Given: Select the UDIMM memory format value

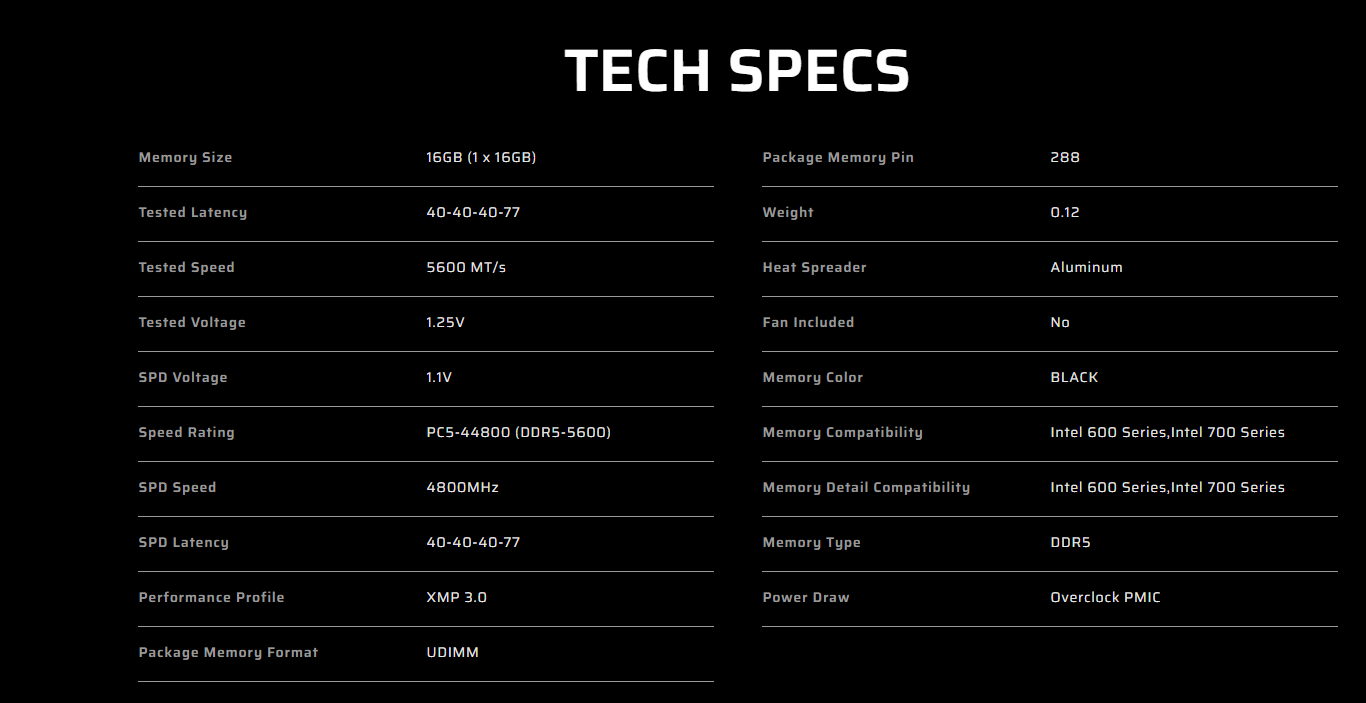Looking at the screenshot, I should pos(452,652).
